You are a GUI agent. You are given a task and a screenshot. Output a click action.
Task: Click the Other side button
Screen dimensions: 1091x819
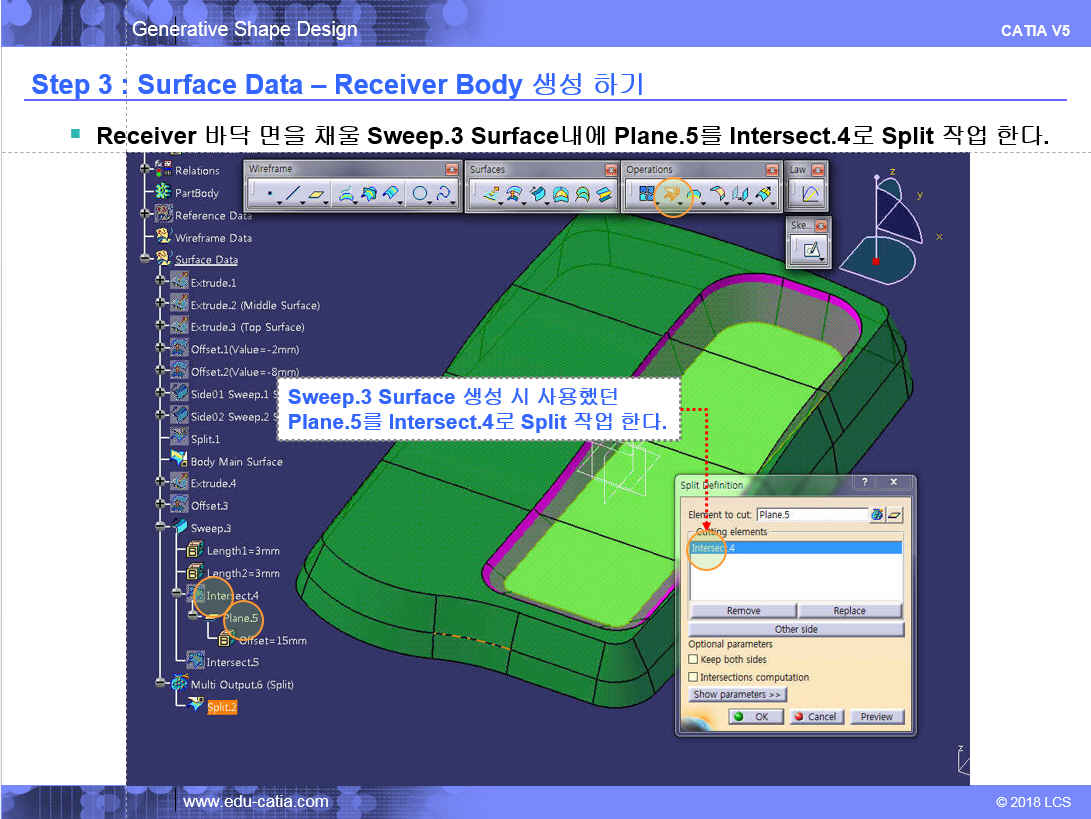(x=795, y=629)
